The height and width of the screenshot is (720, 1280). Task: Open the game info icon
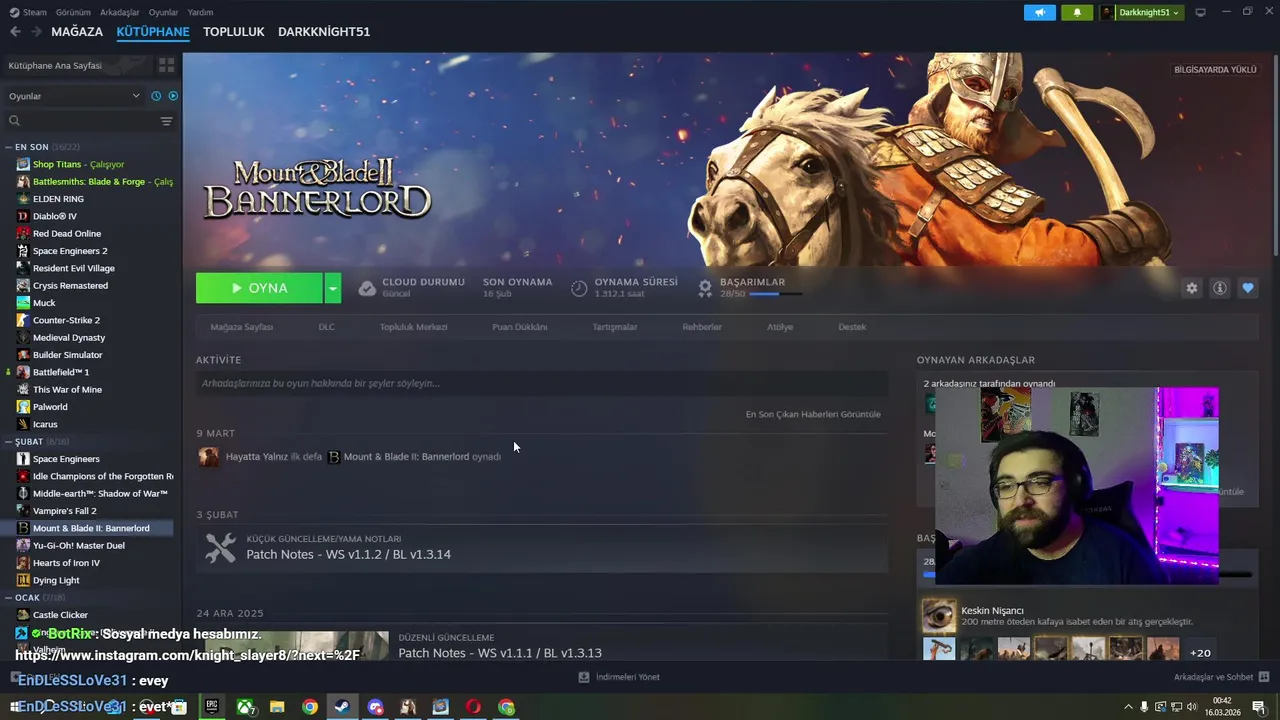click(1219, 288)
